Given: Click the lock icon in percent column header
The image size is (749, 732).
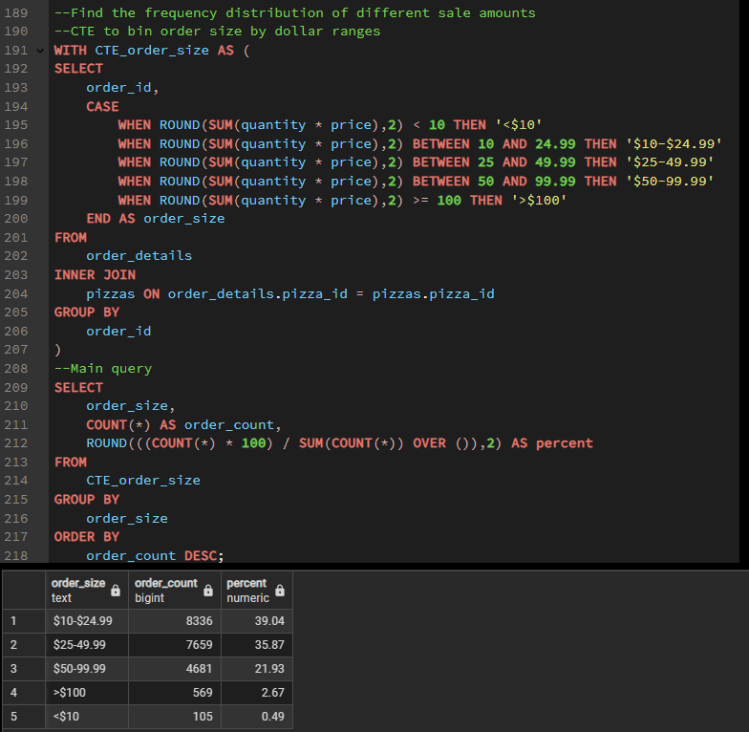Looking at the screenshot, I should 279,591.
